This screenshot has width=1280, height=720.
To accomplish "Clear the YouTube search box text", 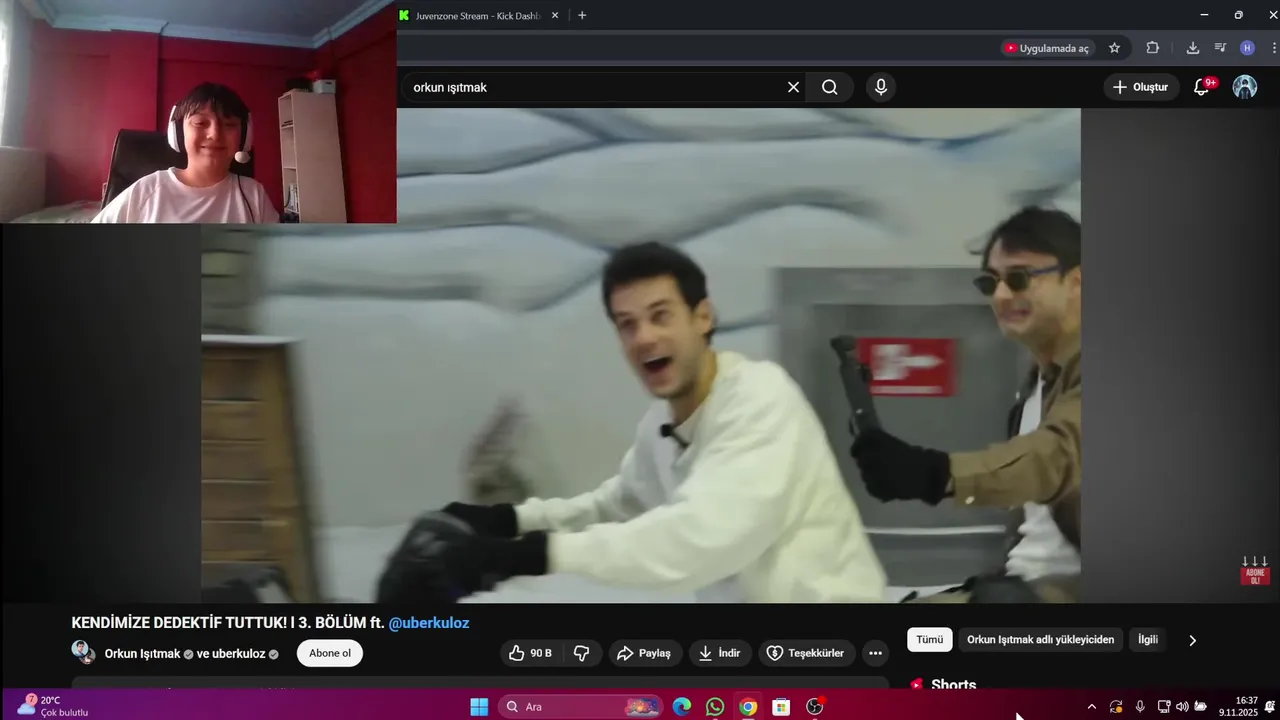I will coord(793,87).
